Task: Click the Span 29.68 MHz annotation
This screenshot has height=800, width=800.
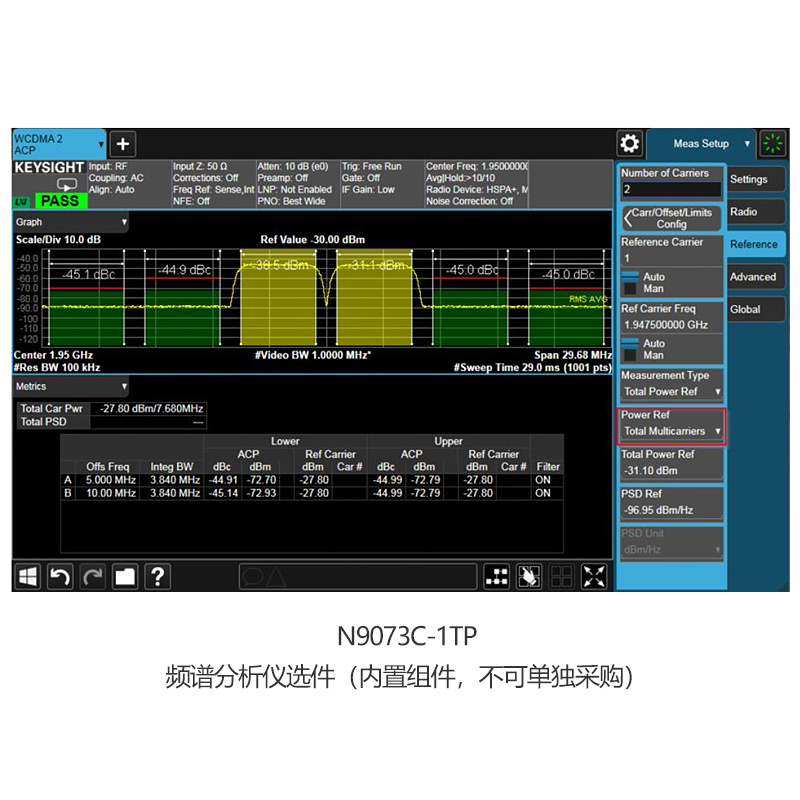Action: pos(572,355)
